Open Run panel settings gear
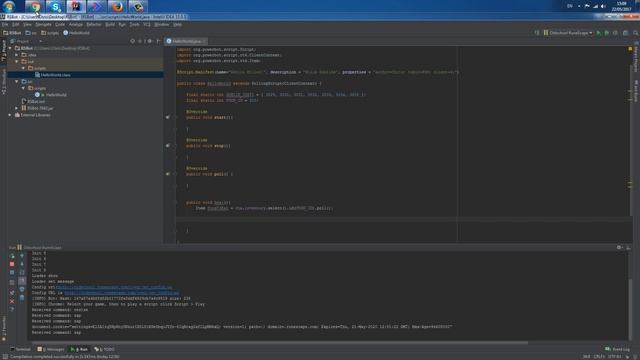The height and width of the screenshot is (360, 640). 620,247
